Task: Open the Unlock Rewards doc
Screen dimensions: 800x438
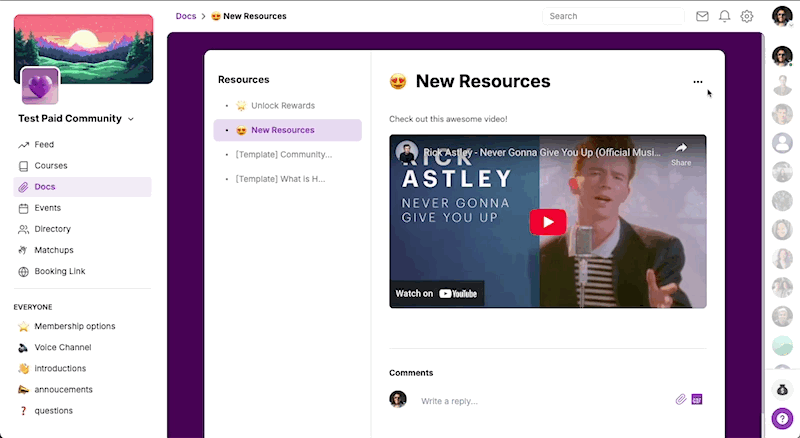Action: coord(288,106)
